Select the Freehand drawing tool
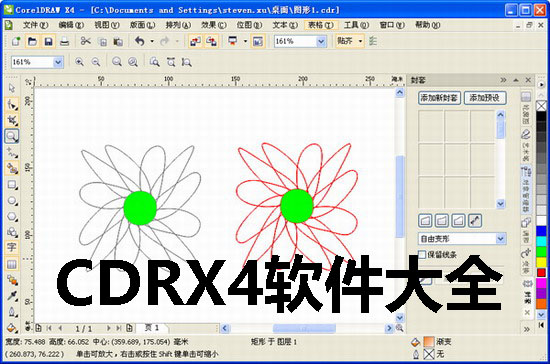Viewport: 550px width, 364px height. point(12,153)
